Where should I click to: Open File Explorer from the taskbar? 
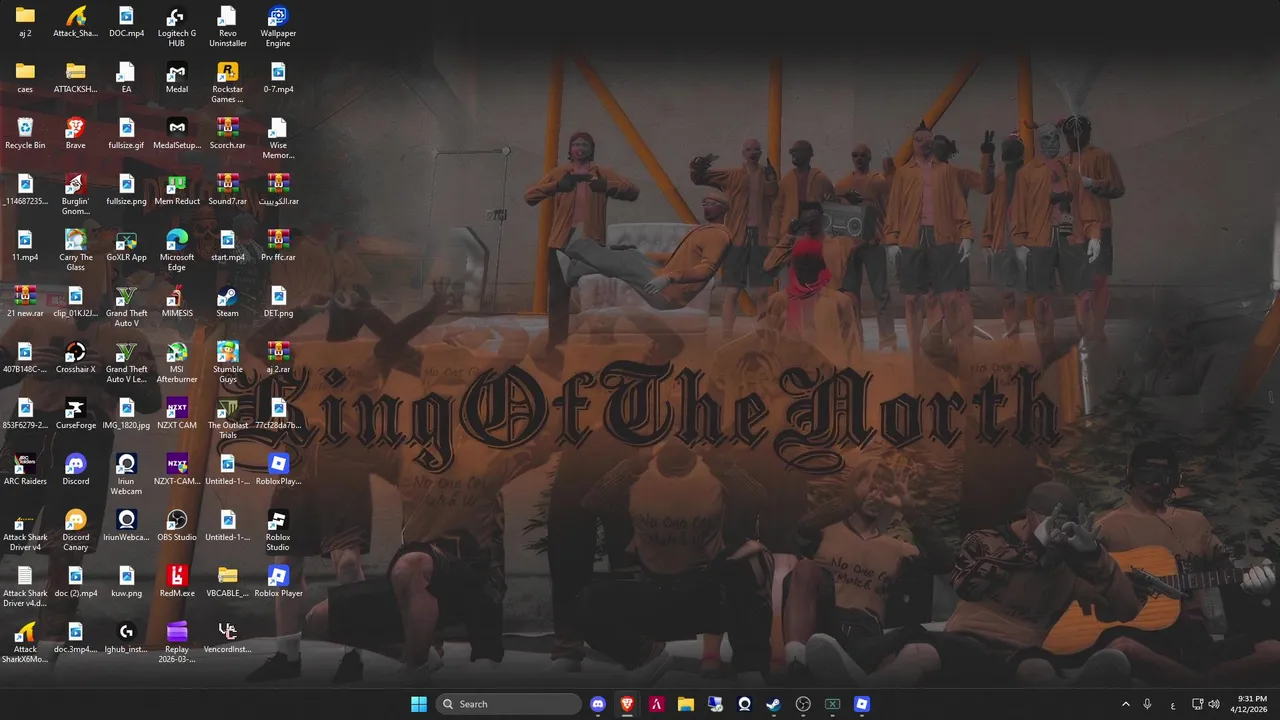(x=686, y=704)
